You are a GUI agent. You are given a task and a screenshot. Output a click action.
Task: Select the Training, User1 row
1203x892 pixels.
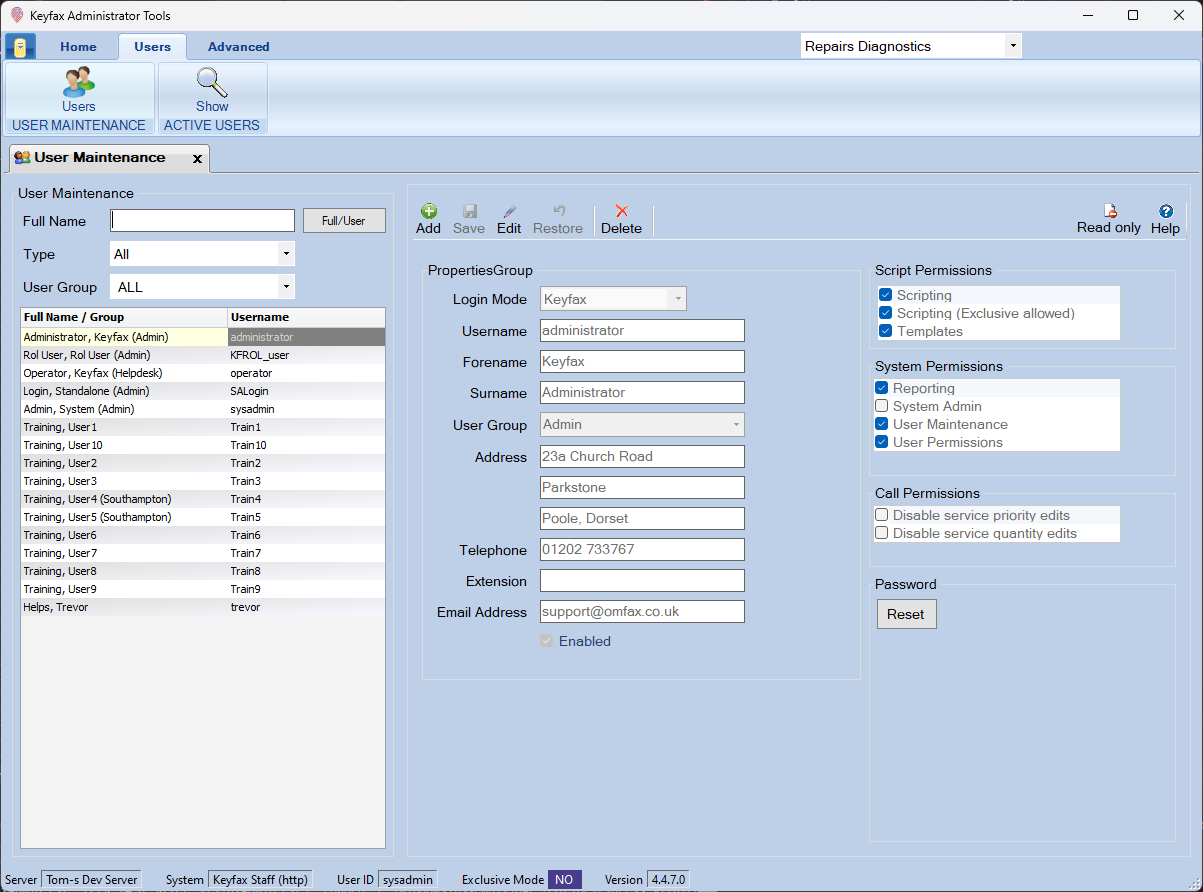[203, 427]
